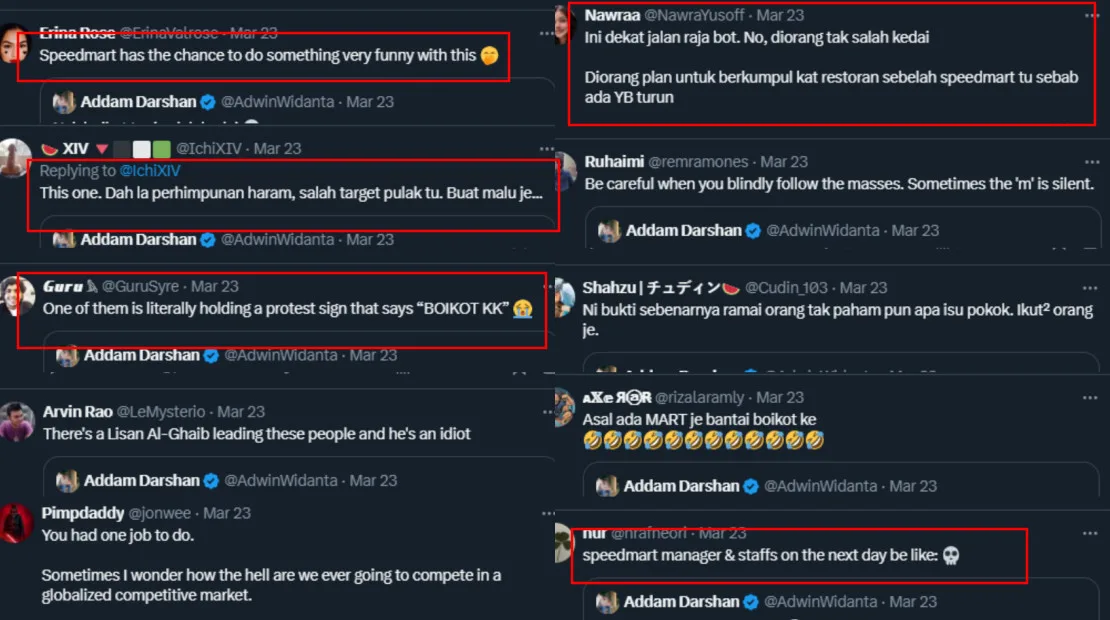Click the @remramones handle
Screen dimensions: 1110x620
click(x=700, y=161)
